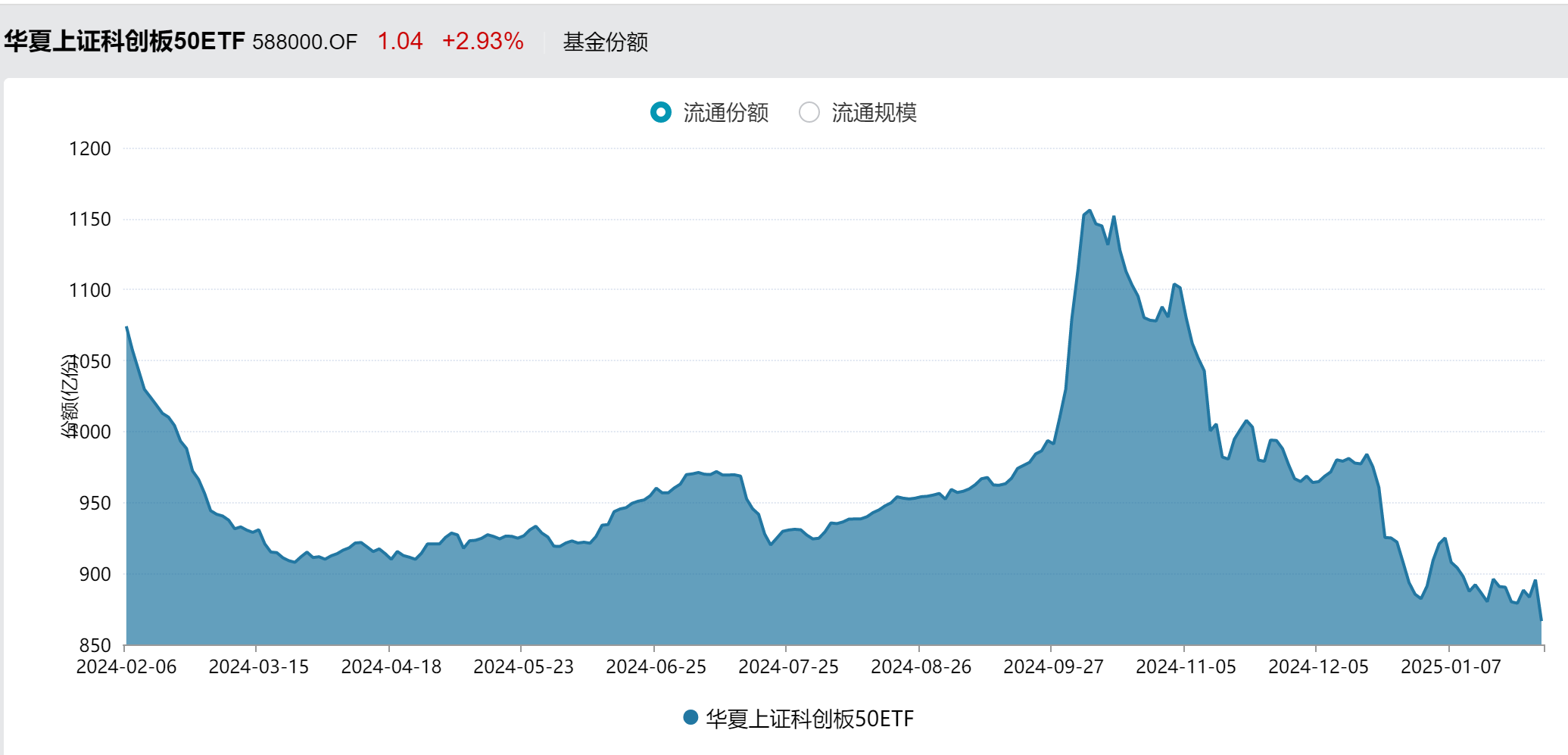The image size is (1568, 755).
Task: Click the x-axis date 2024-06-25
Action: 656,666
